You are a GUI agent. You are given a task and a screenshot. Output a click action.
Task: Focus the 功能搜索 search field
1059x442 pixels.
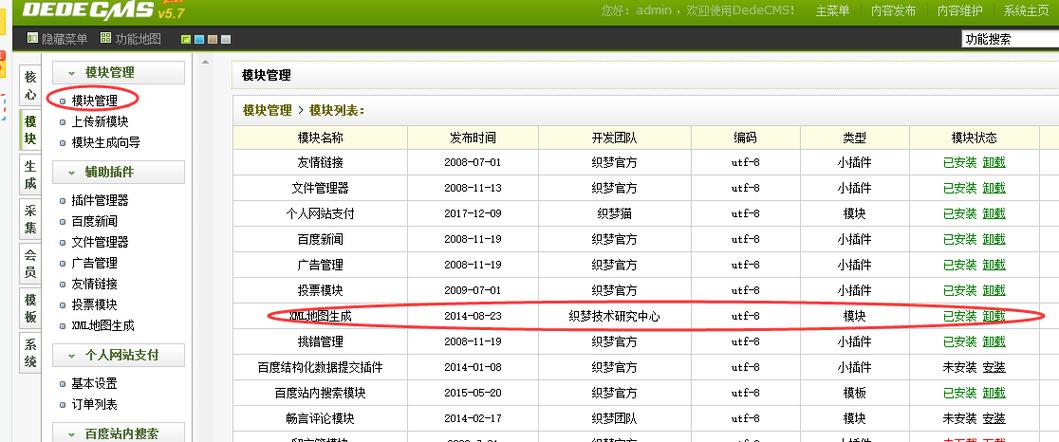pos(1010,39)
